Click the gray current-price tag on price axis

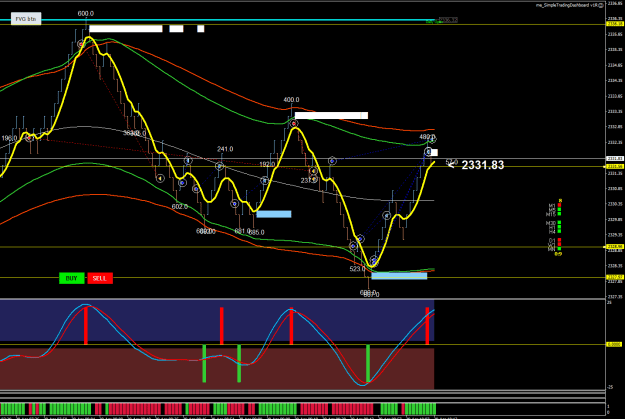click(x=614, y=159)
